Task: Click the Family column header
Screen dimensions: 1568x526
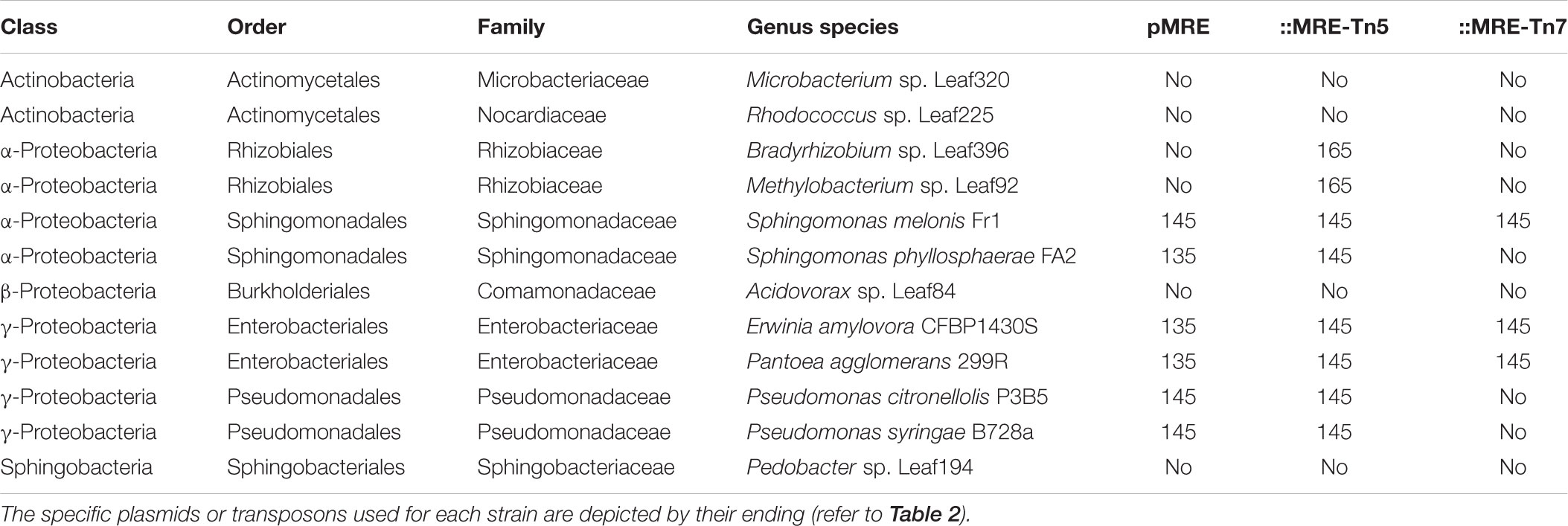Action: [511, 27]
